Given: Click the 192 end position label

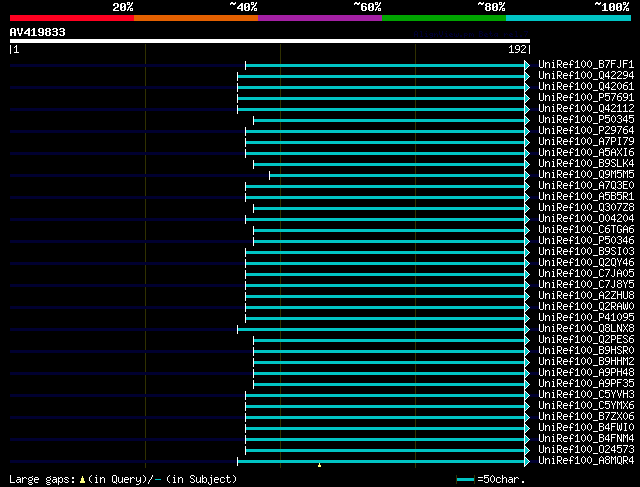Looking at the screenshot, I should (x=517, y=49).
